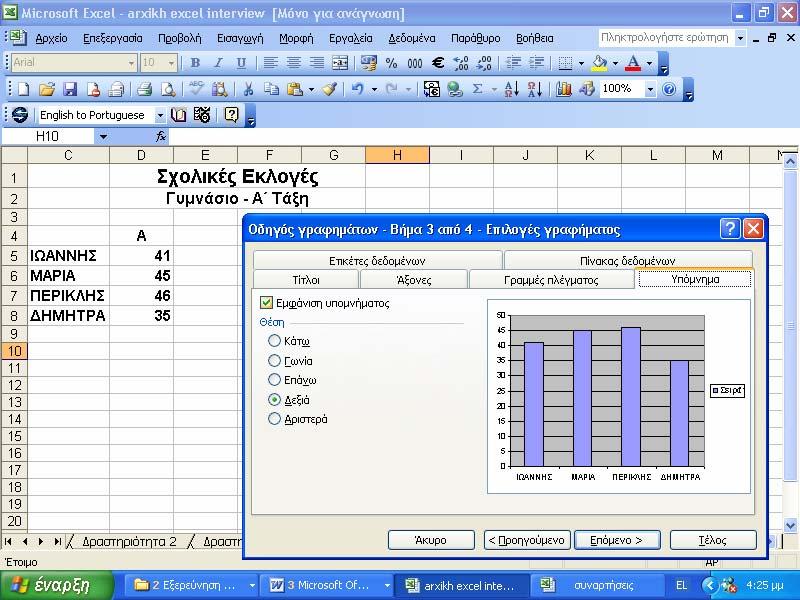Open zoom 100% dropdown
The image size is (800, 600).
coord(650,89)
